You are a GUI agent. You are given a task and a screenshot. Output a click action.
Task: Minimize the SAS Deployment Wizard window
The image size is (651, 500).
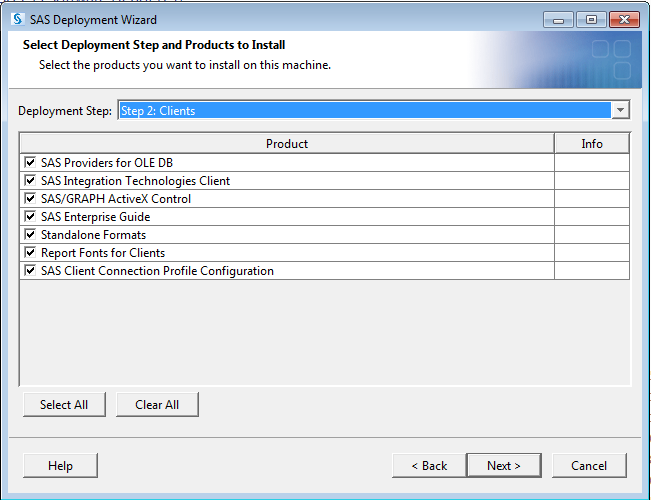[558, 19]
